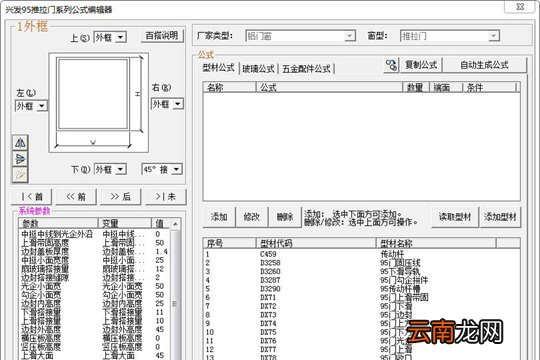
Task: Click the chain-link icon beside 复制公式
Action: (x=391, y=65)
